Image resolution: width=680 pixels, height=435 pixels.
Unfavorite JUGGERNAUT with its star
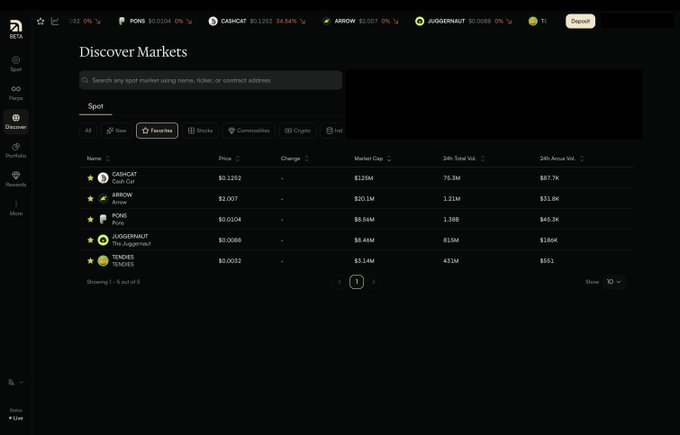[x=90, y=240]
